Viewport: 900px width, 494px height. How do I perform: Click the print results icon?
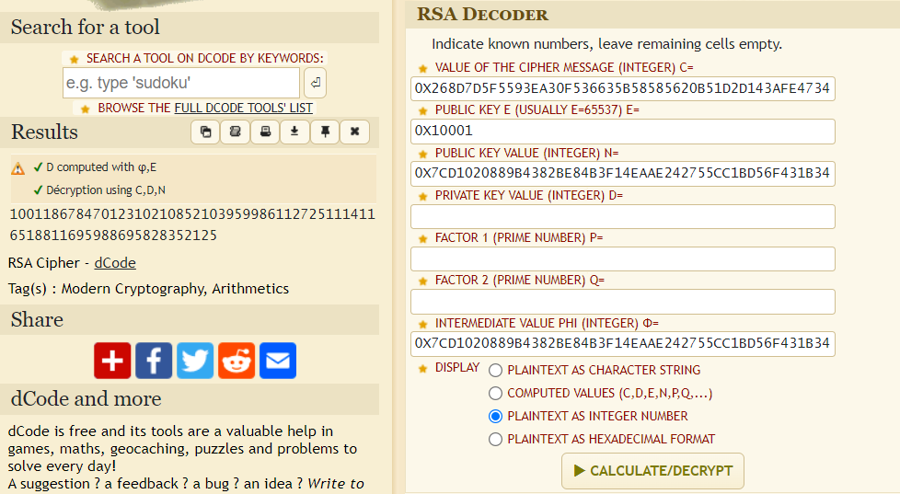pyautogui.click(x=265, y=131)
